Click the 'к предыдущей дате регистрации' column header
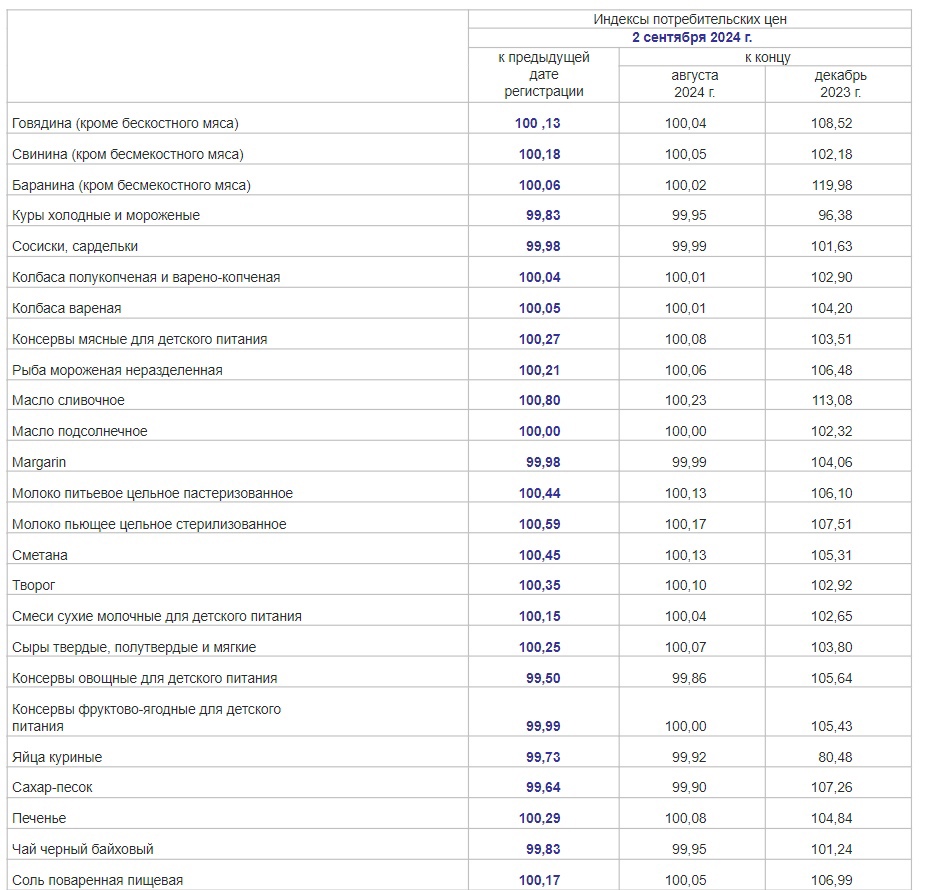Viewport: 930px width, 890px height. pos(544,75)
